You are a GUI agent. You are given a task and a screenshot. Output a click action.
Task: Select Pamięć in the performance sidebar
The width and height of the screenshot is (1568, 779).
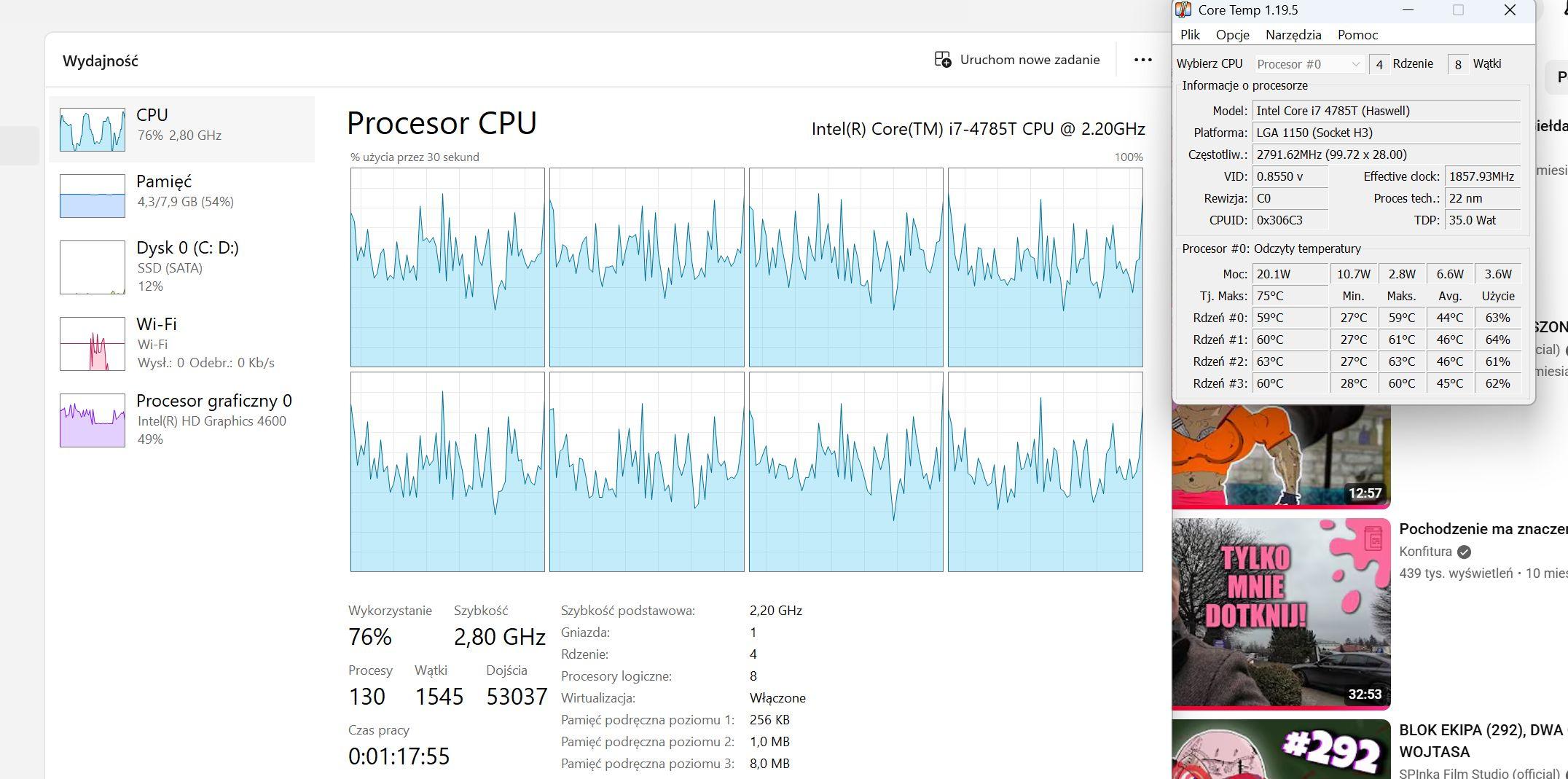(181, 195)
